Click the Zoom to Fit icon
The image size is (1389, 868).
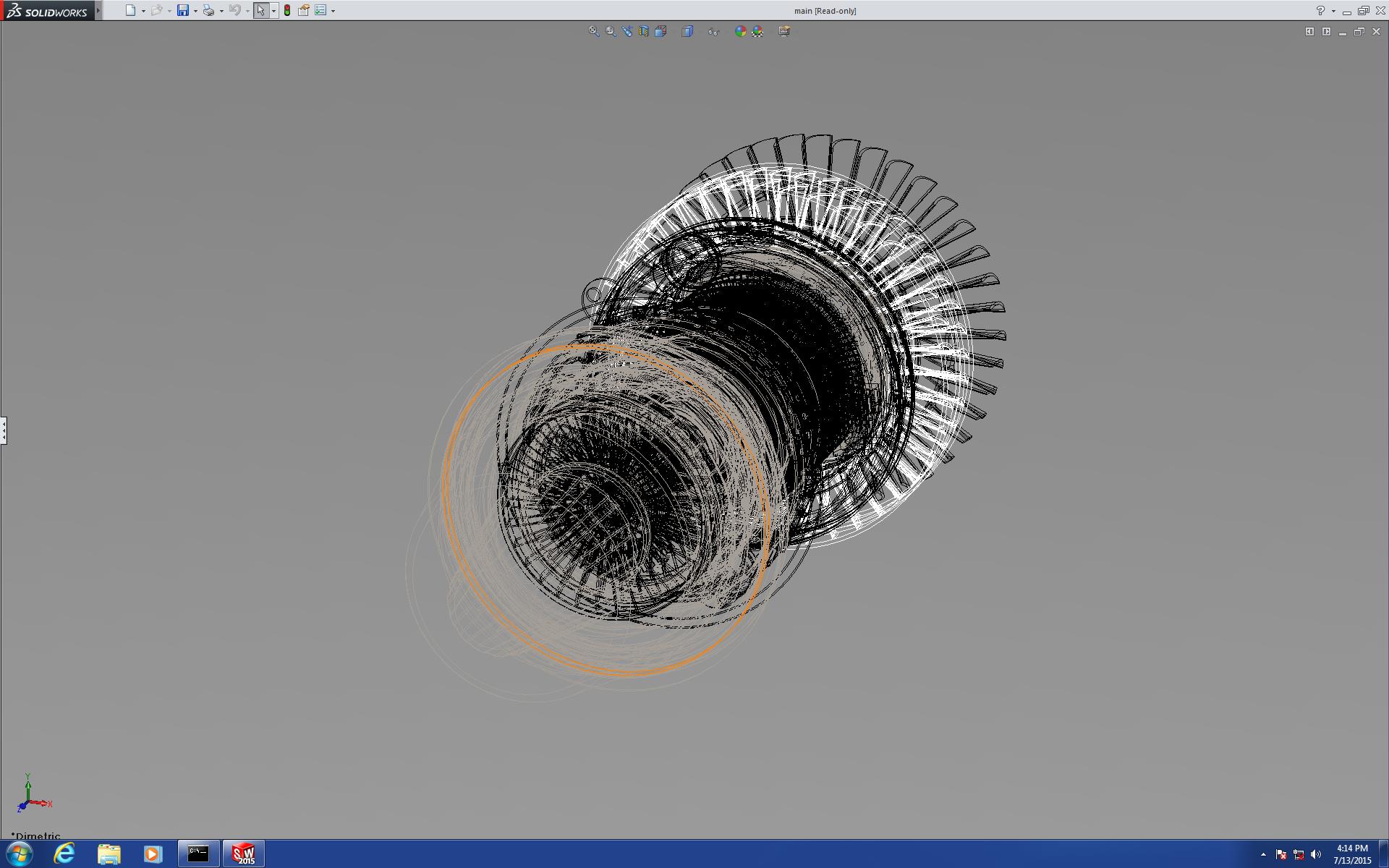(593, 31)
